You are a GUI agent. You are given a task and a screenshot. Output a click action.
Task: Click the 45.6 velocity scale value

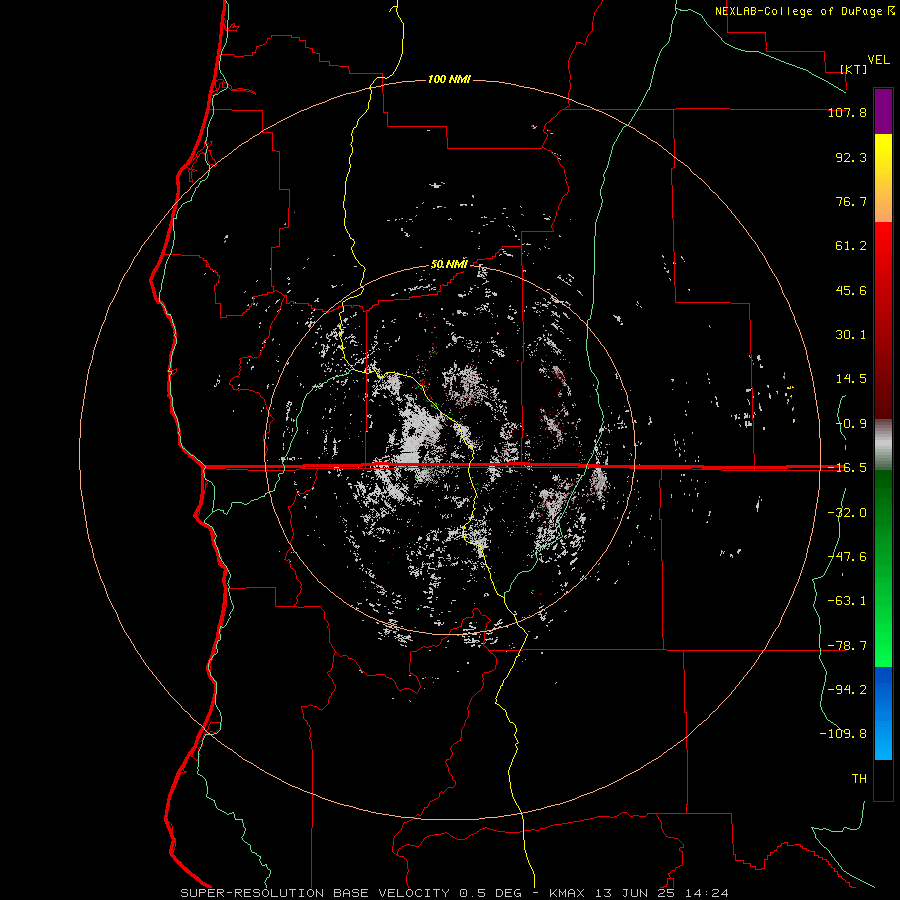(851, 290)
